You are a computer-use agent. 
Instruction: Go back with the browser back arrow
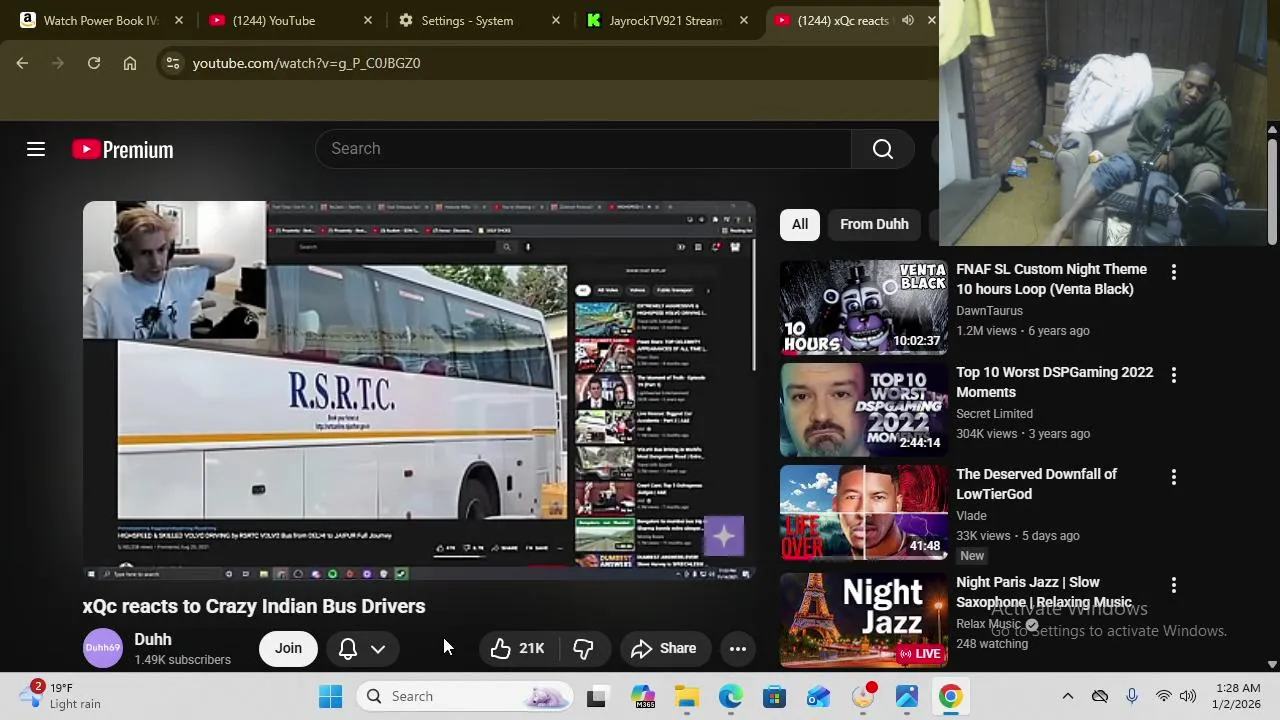pyautogui.click(x=22, y=63)
